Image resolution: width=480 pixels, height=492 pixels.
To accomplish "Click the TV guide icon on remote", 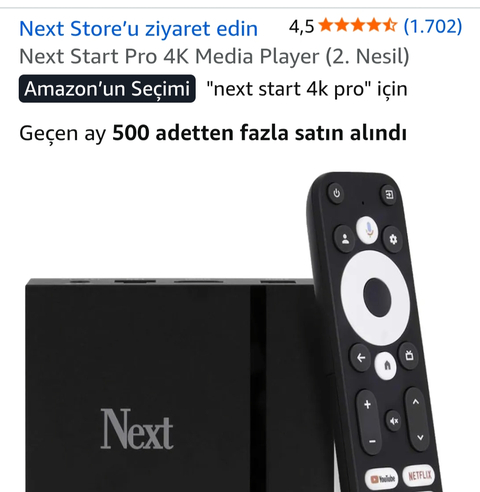I will (409, 356).
